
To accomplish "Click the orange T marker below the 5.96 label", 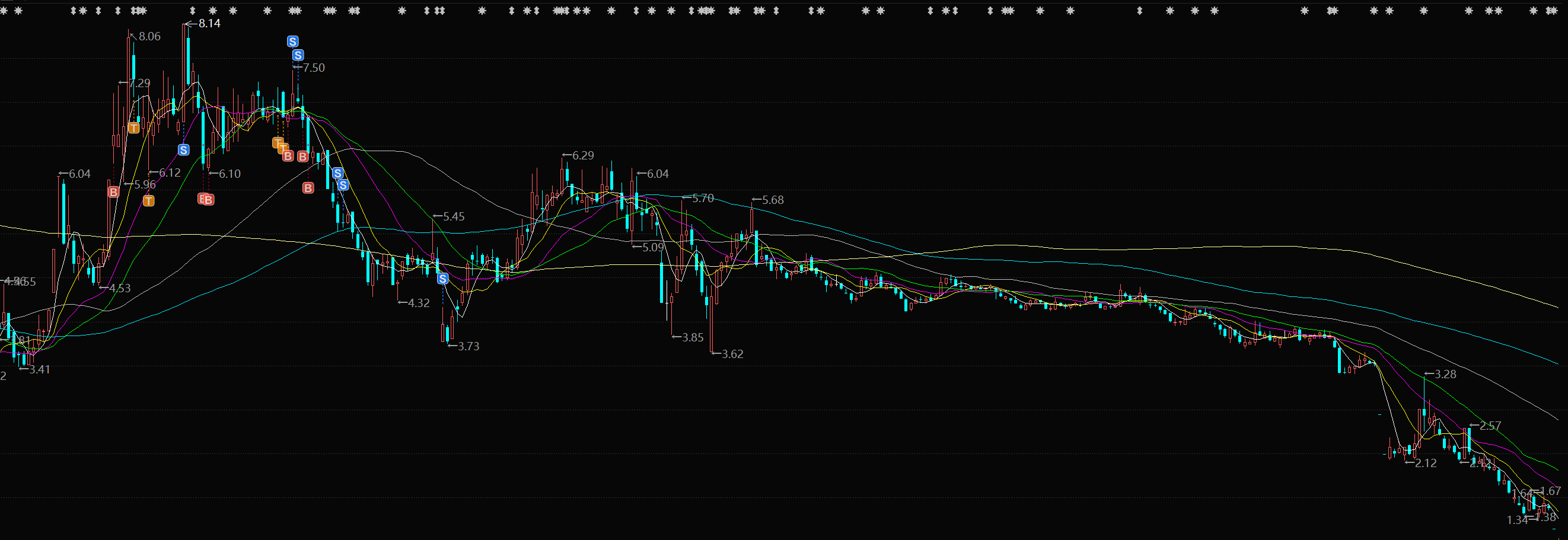I will (x=148, y=200).
